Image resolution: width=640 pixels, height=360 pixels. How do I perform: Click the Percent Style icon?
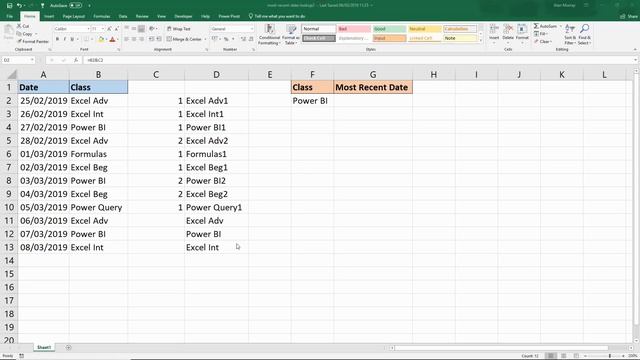coord(226,39)
